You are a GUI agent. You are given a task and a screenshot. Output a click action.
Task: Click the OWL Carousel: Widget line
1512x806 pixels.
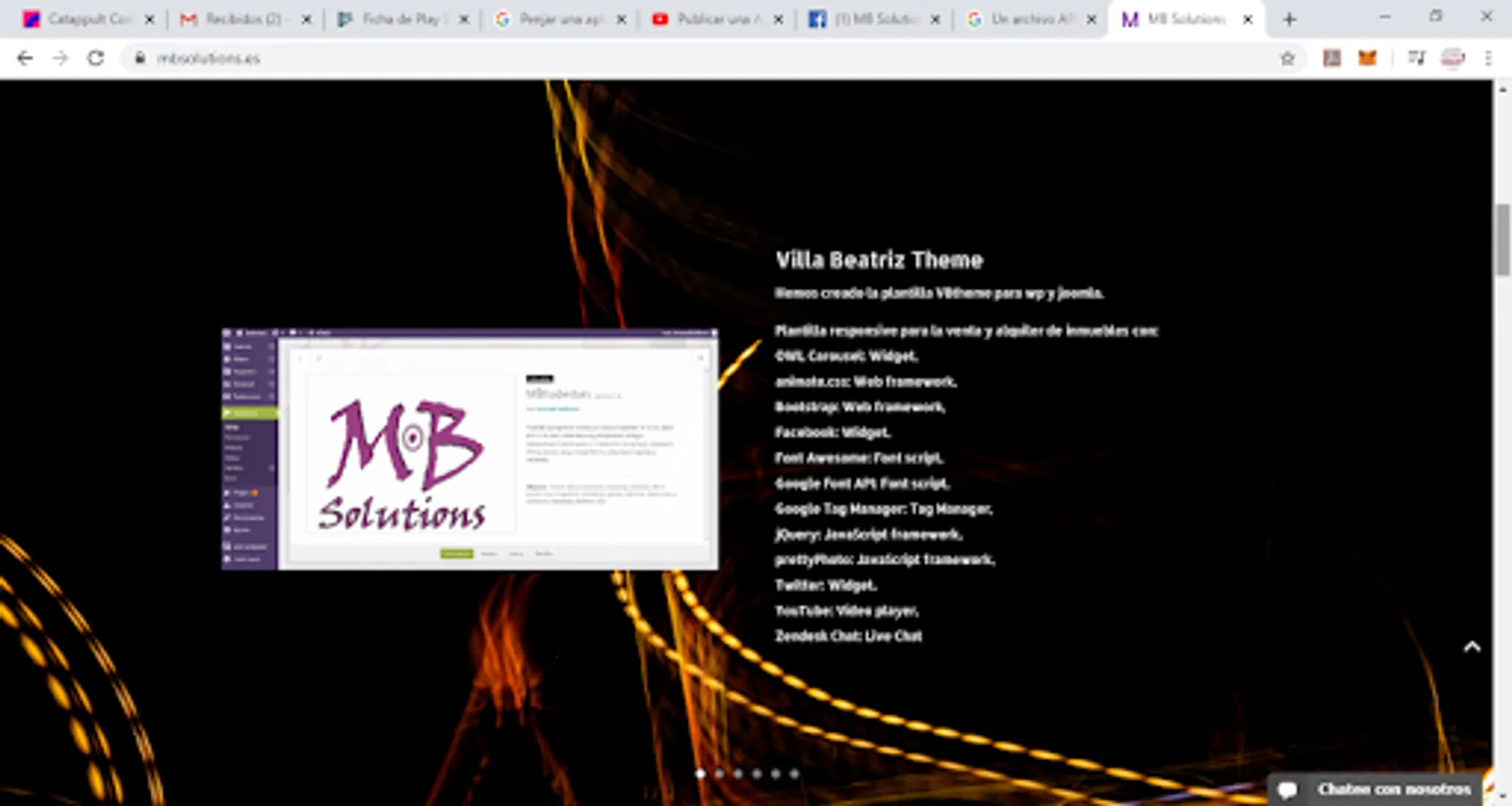click(x=846, y=356)
